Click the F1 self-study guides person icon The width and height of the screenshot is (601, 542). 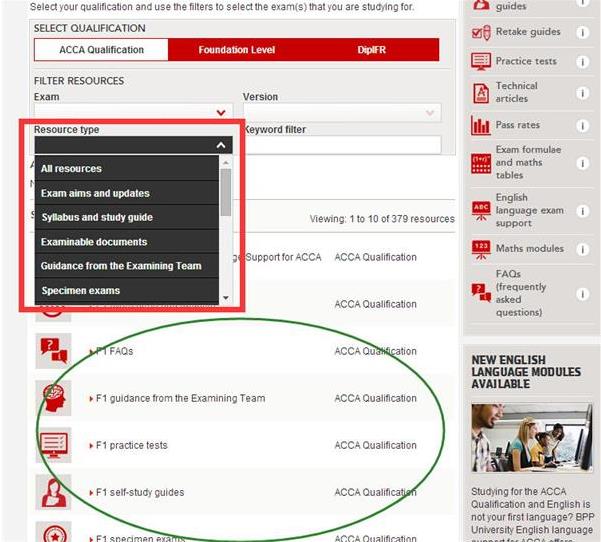53,492
